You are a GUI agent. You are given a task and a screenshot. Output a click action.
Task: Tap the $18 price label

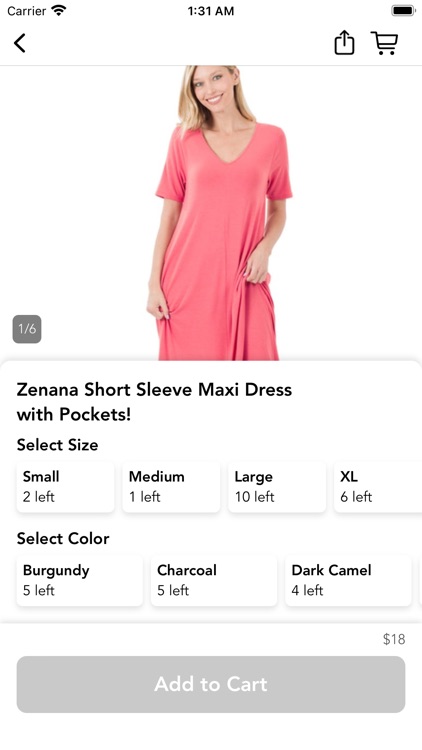click(x=394, y=639)
